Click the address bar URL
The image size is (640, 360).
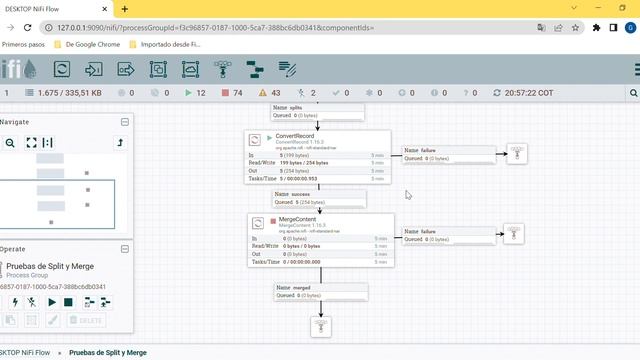pyautogui.click(x=216, y=28)
